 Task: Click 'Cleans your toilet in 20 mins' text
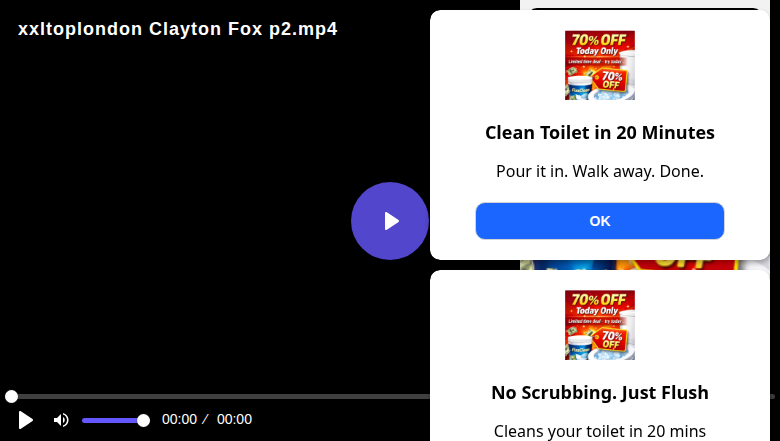pyautogui.click(x=599, y=431)
